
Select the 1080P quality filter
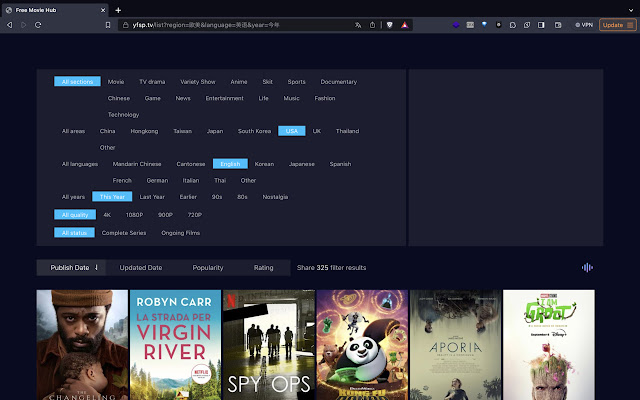135,215
